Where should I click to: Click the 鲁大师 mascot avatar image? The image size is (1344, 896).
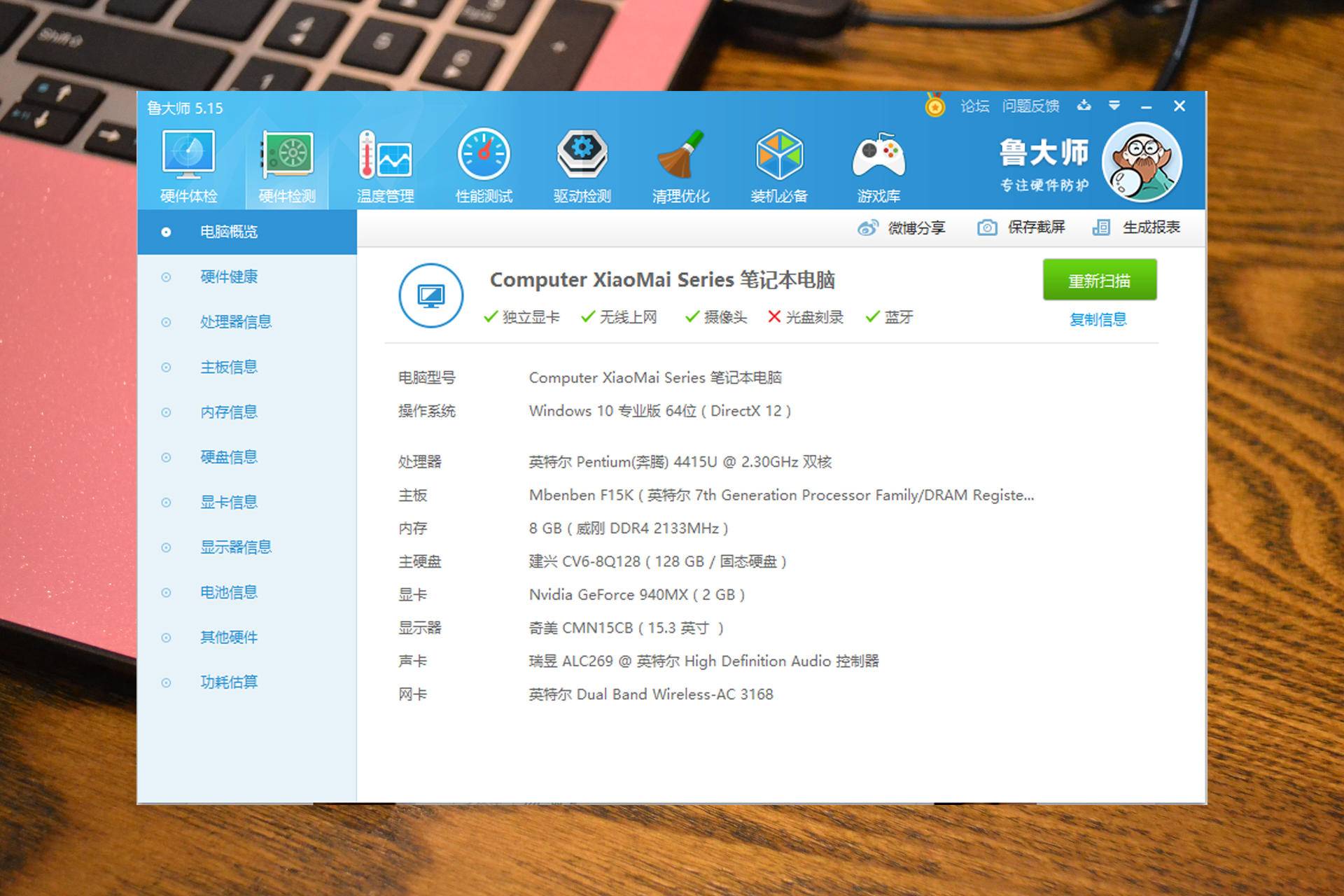pyautogui.click(x=1142, y=162)
